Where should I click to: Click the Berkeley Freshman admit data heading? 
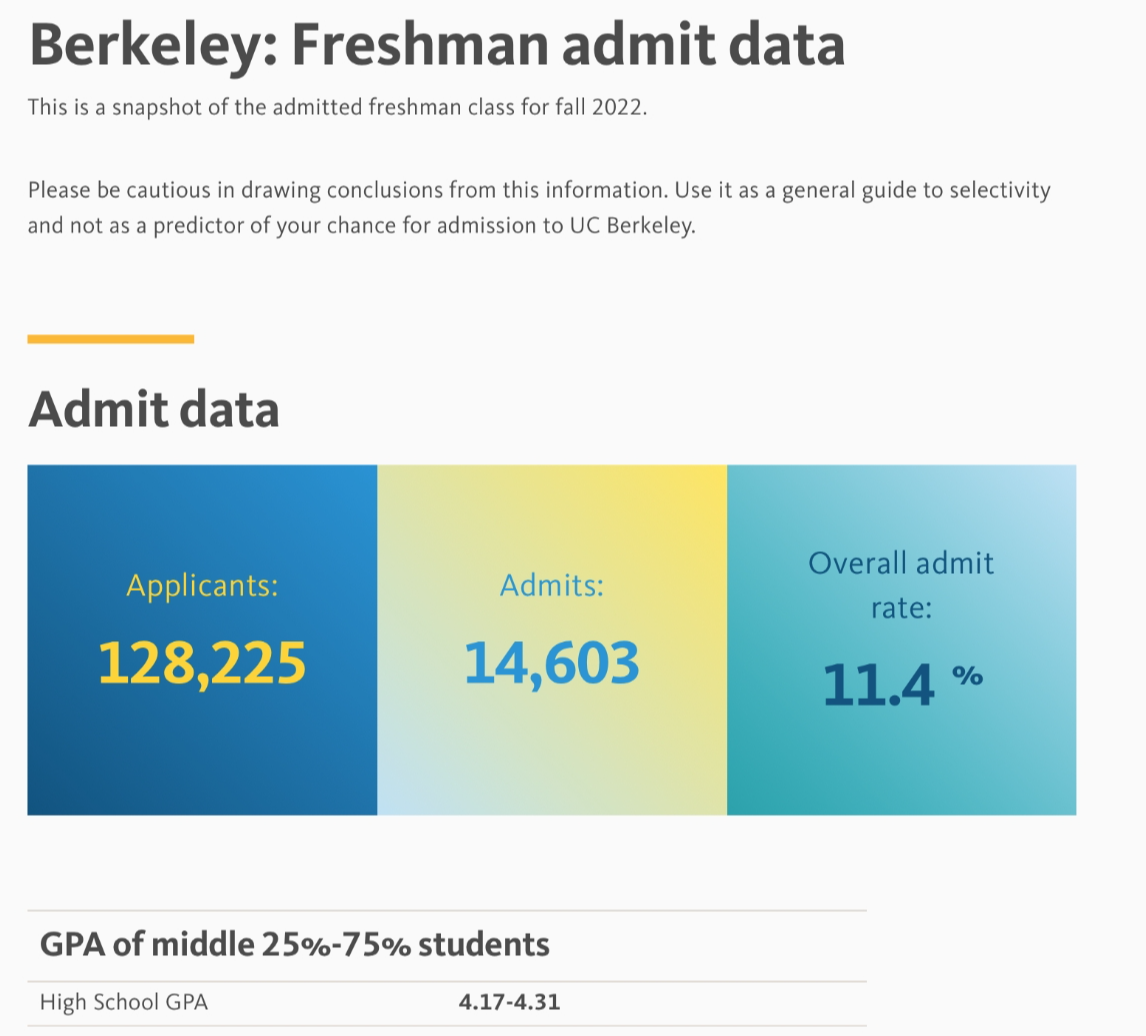437,45
